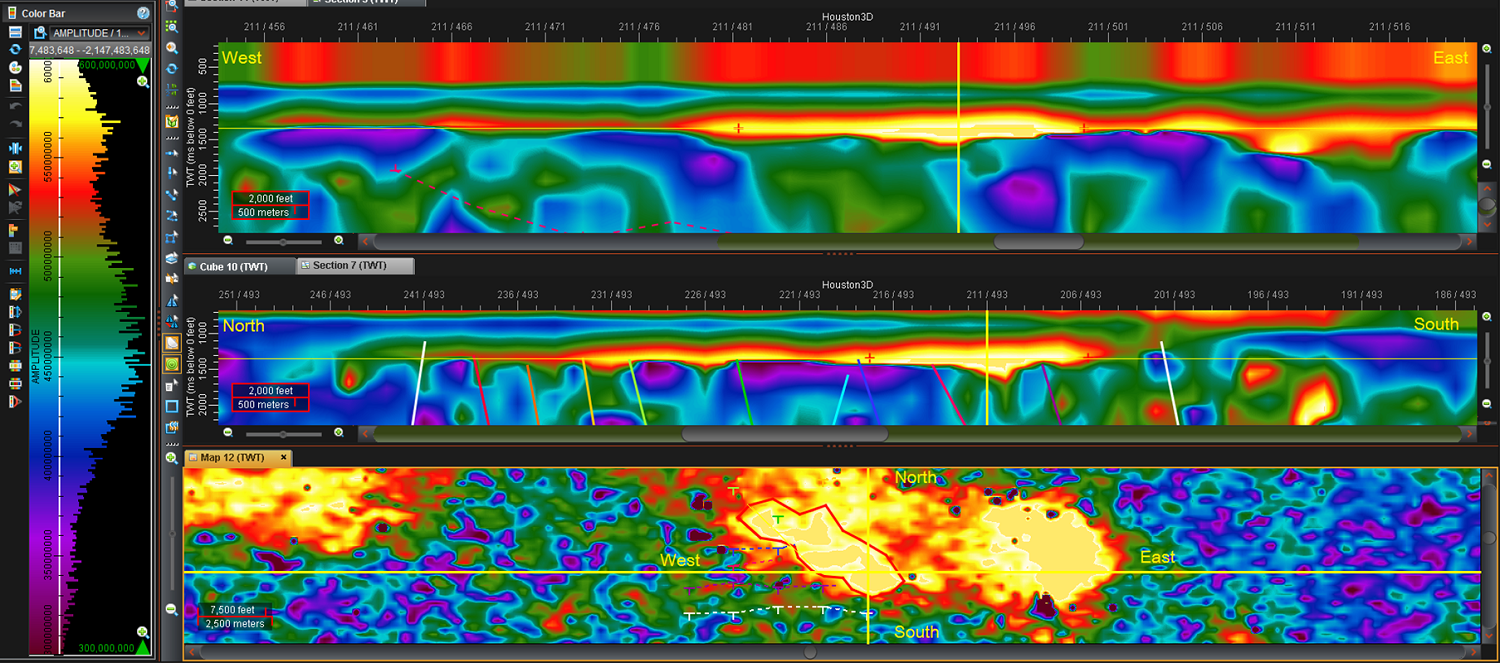1500x663 pixels.
Task: Select the diagonal line pointer tool
Action: click(x=172, y=194)
